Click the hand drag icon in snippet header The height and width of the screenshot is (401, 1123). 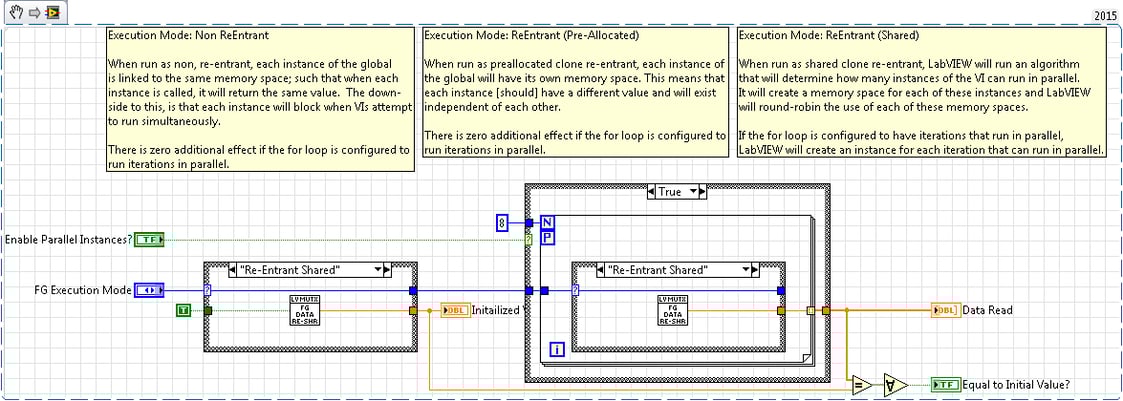[14, 12]
